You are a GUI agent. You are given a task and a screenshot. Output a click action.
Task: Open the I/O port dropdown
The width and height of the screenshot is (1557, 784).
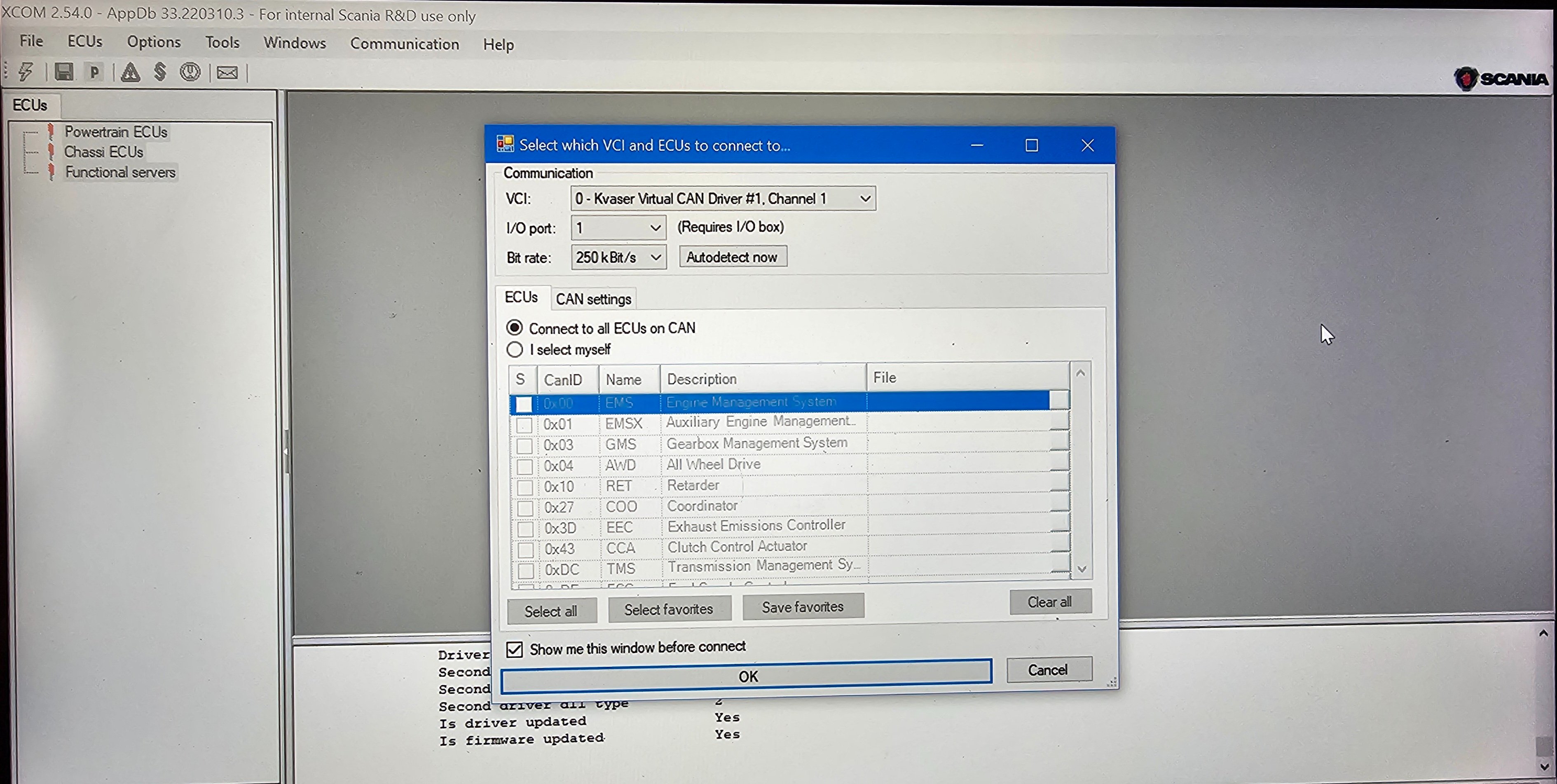point(655,228)
